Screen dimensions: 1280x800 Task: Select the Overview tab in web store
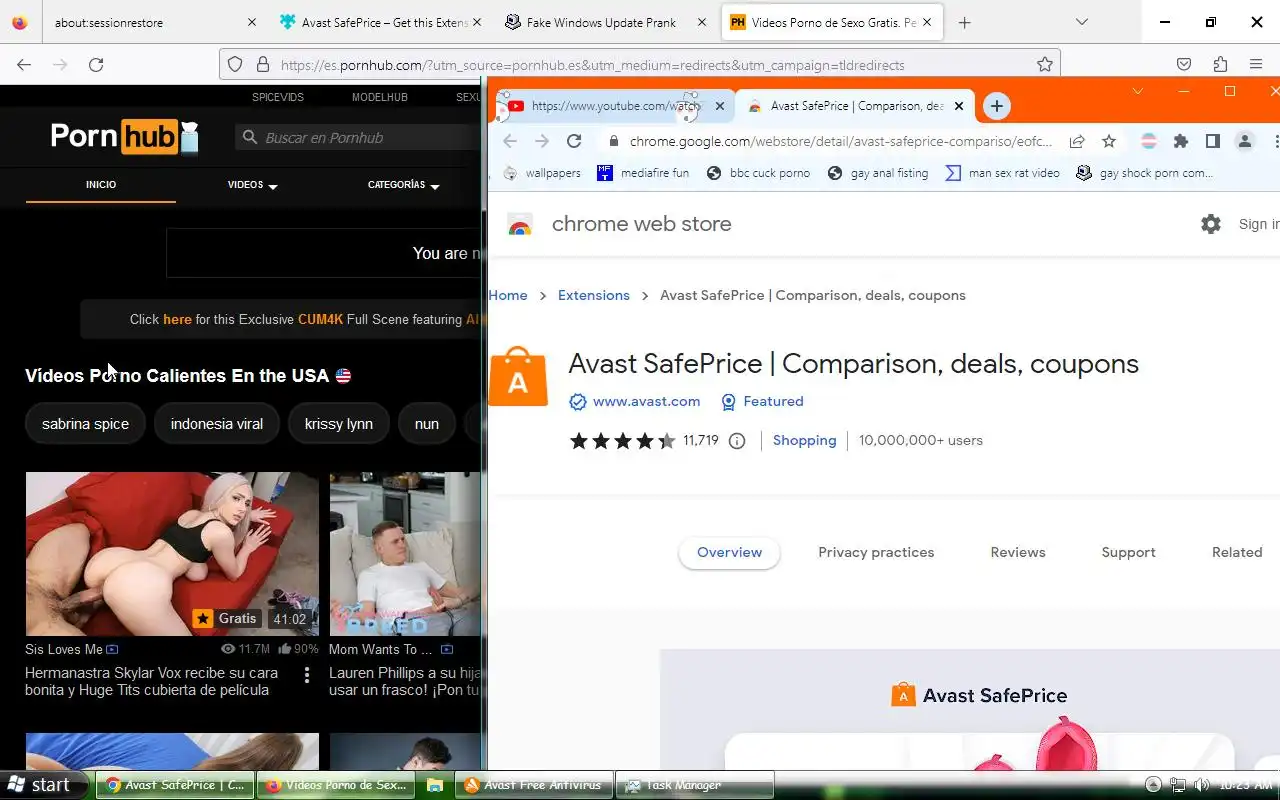[x=729, y=552]
